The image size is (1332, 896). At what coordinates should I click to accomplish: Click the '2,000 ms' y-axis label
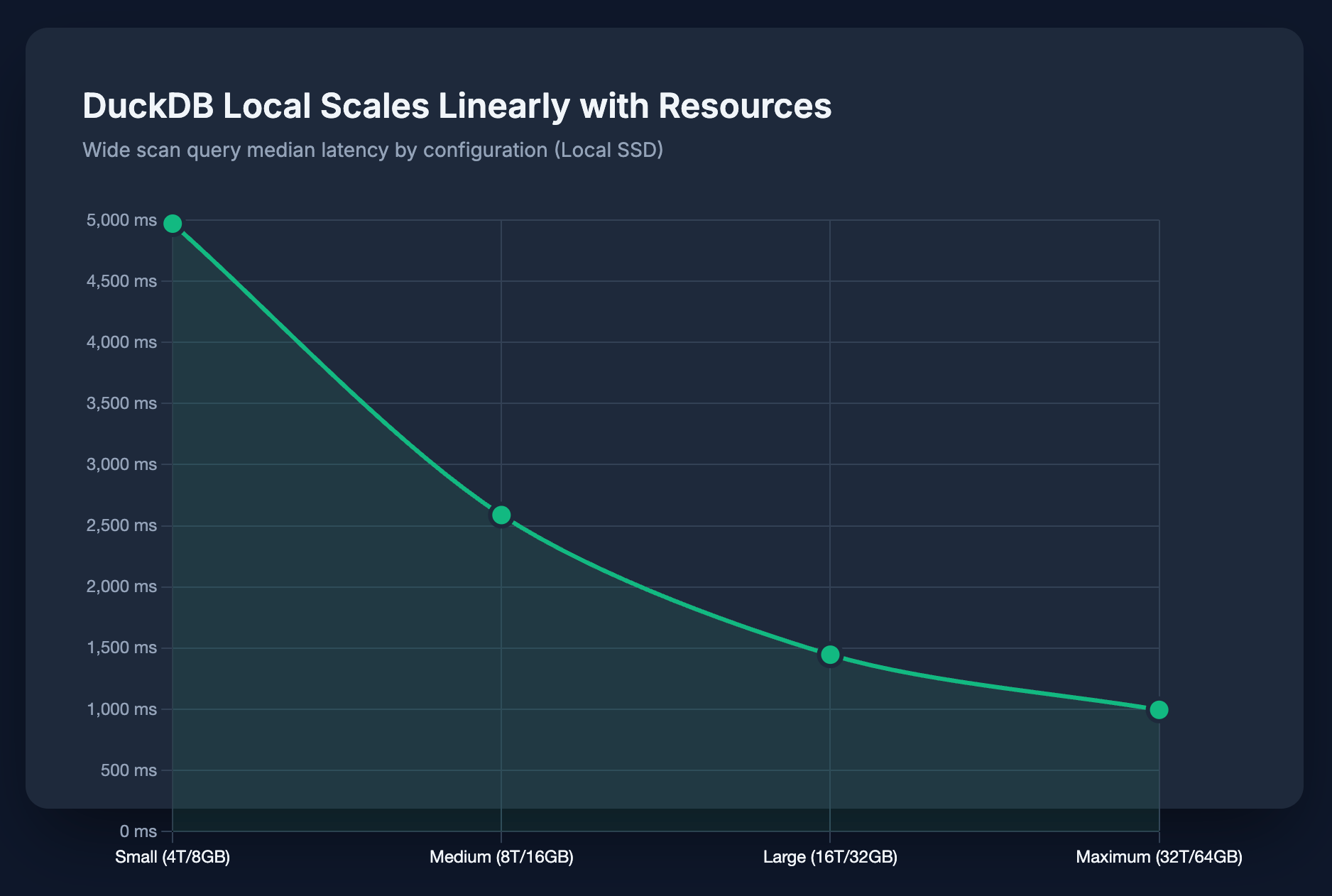coord(121,586)
